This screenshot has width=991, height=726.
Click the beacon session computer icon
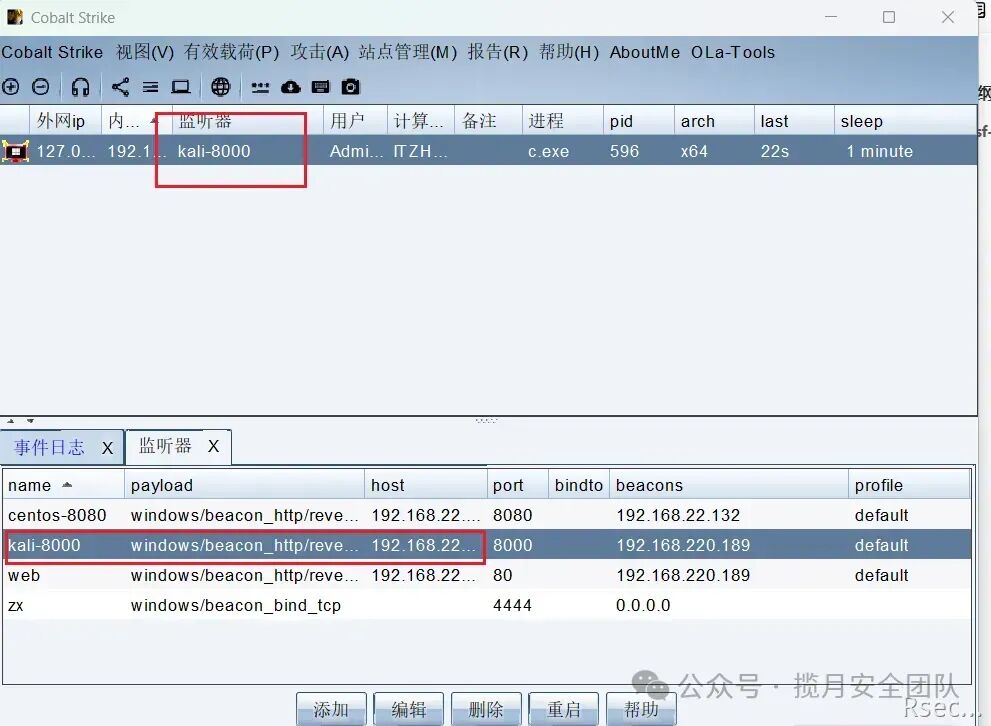point(15,151)
